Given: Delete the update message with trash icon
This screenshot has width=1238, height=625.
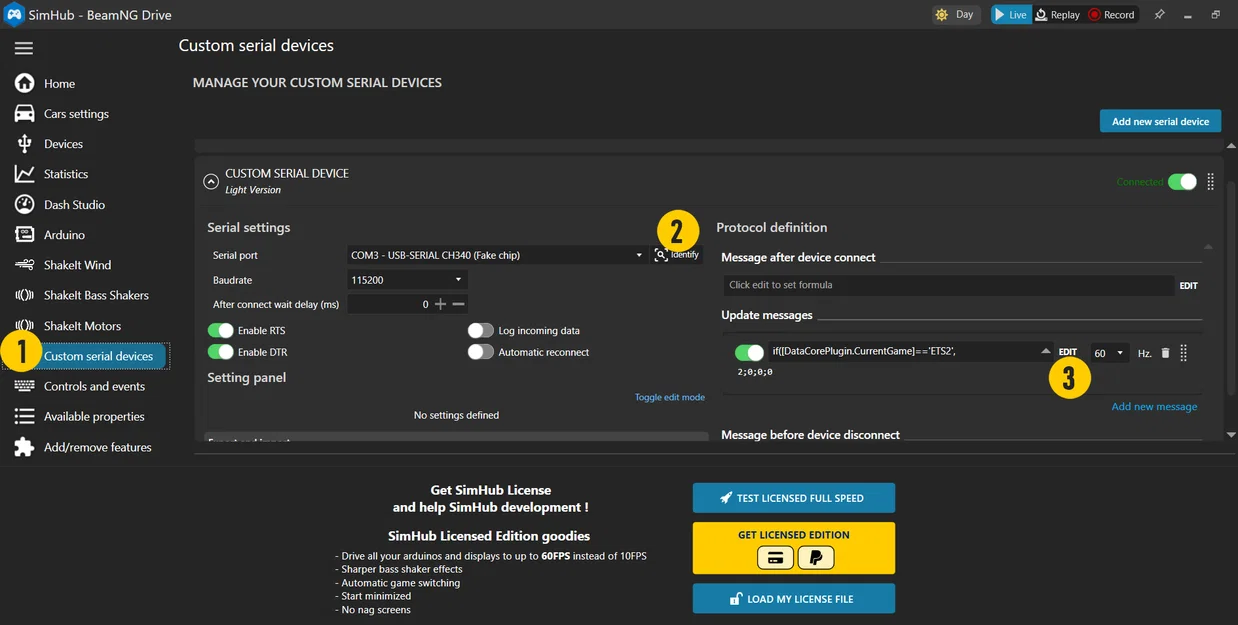Looking at the screenshot, I should (x=1165, y=353).
